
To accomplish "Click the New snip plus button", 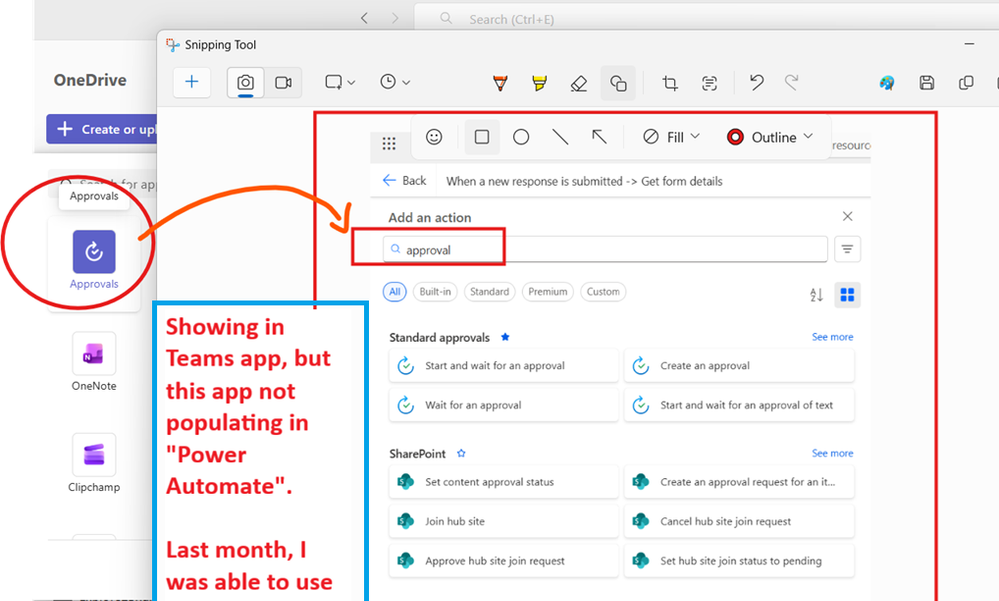I will [x=192, y=82].
